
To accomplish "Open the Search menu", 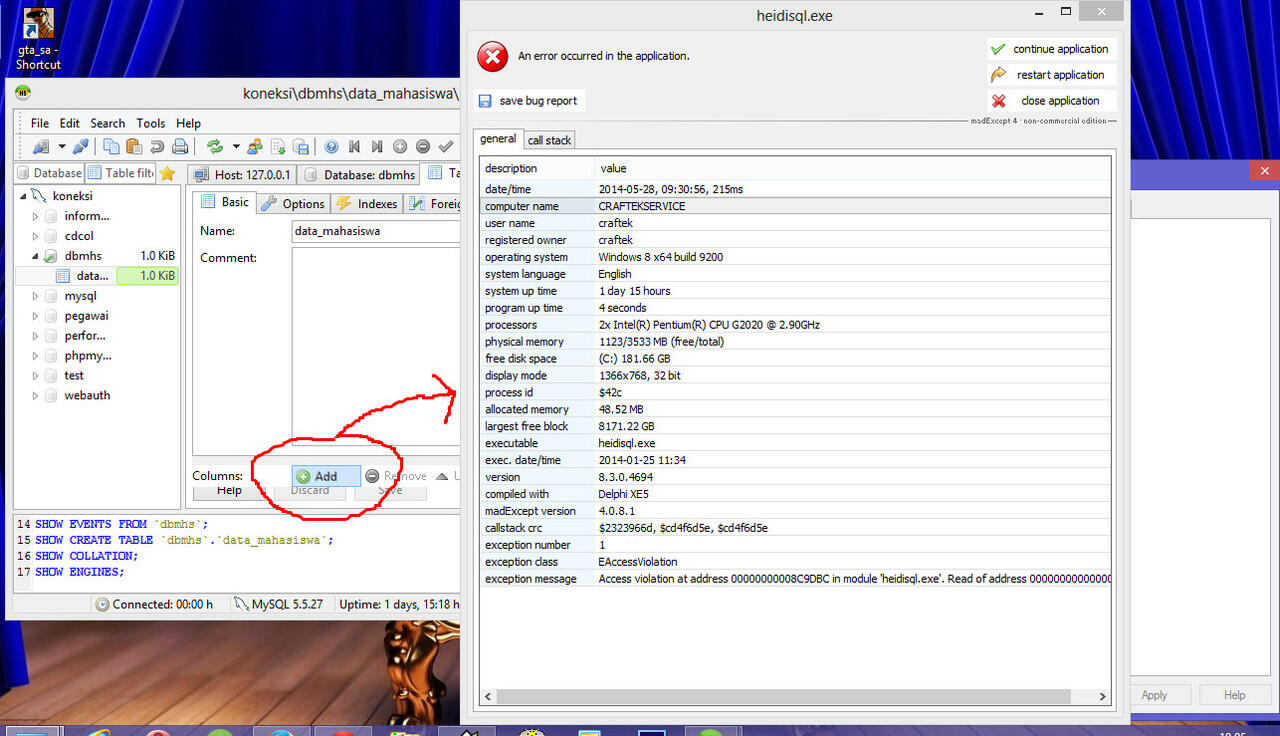I will [108, 123].
